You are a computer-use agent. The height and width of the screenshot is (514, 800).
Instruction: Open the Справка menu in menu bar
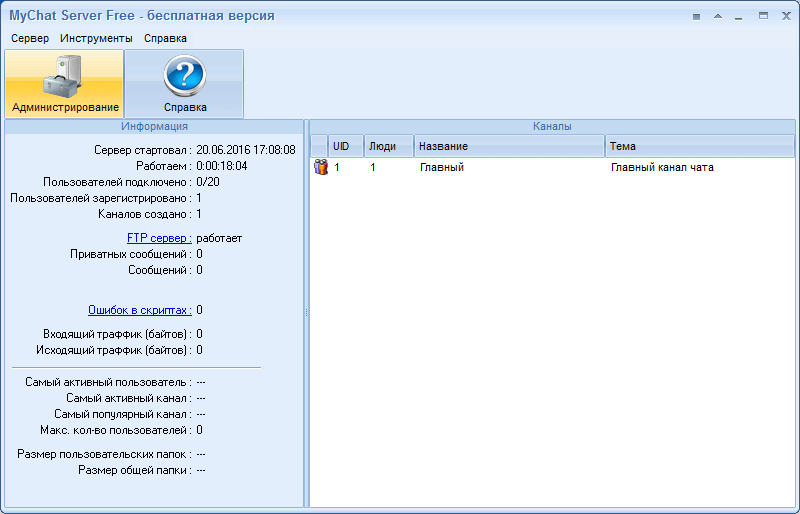pyautogui.click(x=165, y=38)
